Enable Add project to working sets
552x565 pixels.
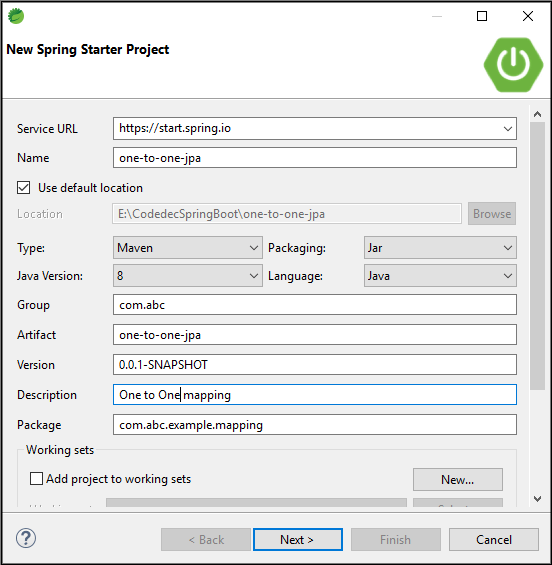(36, 479)
